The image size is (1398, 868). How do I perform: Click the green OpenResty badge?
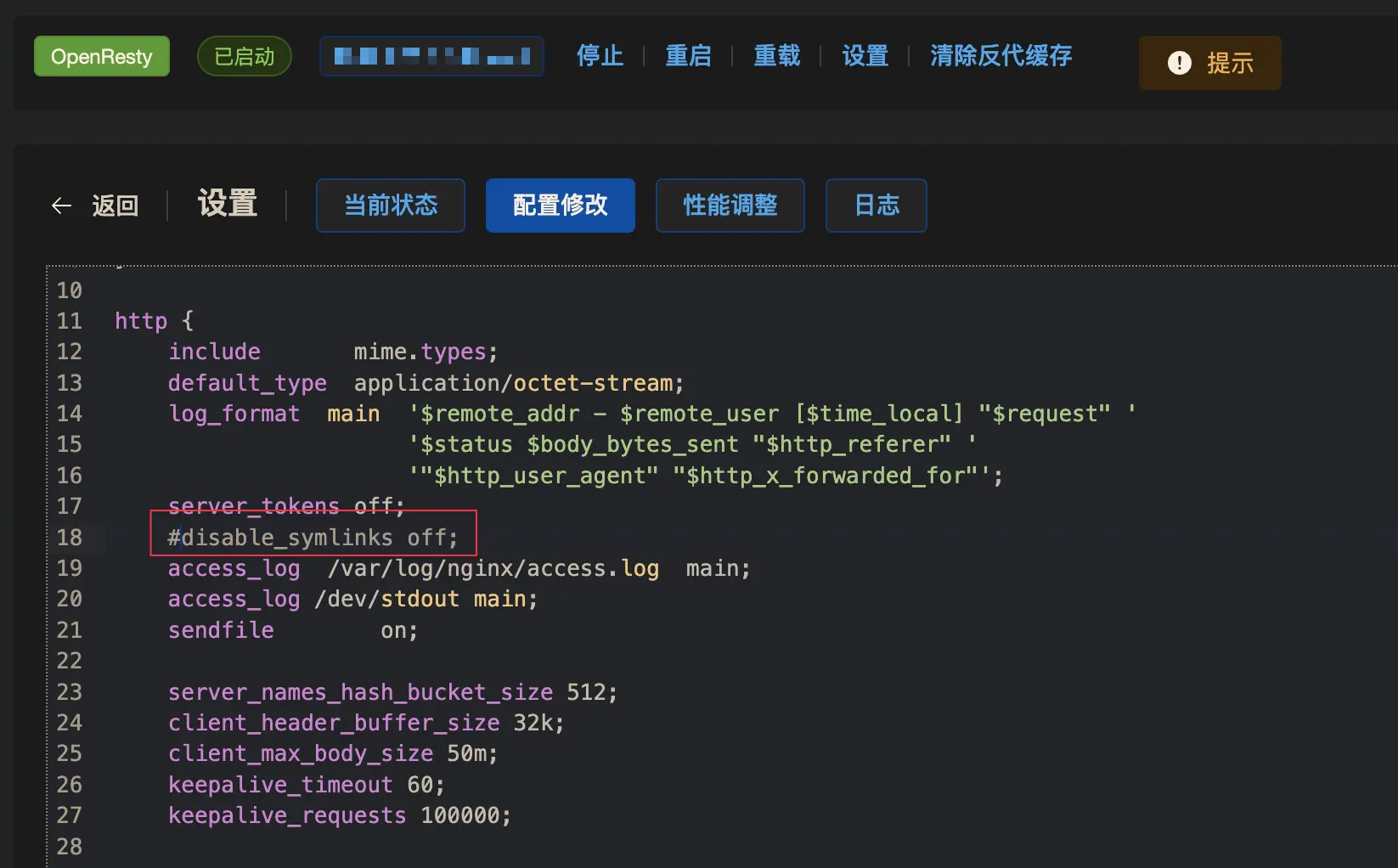102,57
